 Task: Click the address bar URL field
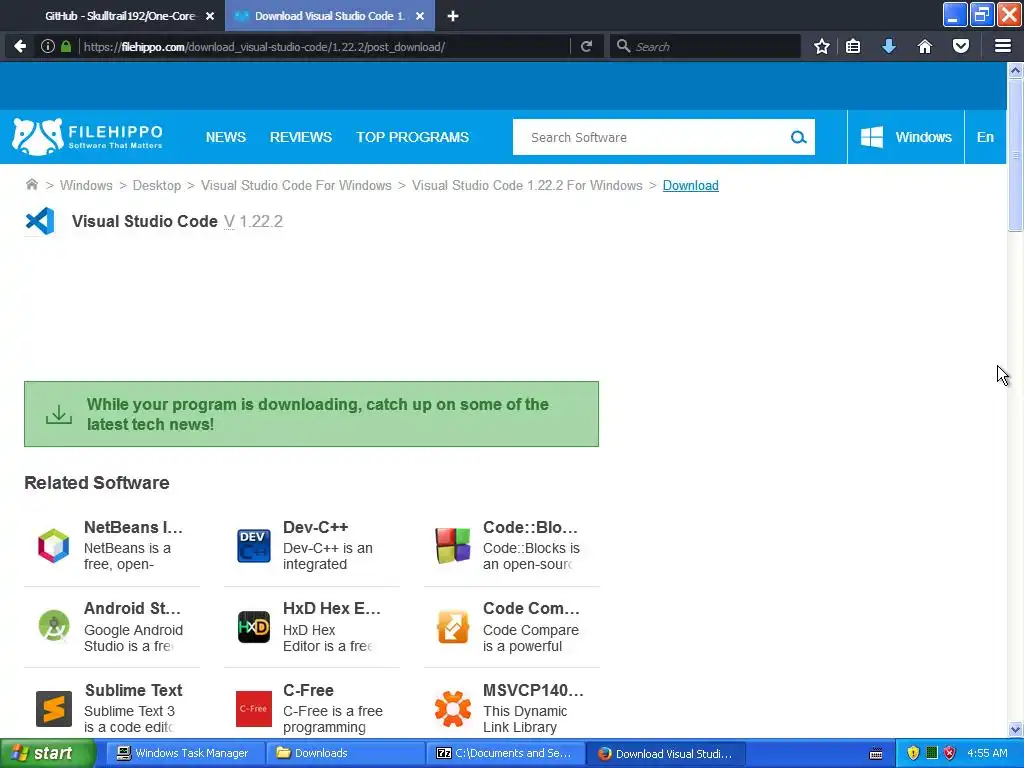pos(324,46)
